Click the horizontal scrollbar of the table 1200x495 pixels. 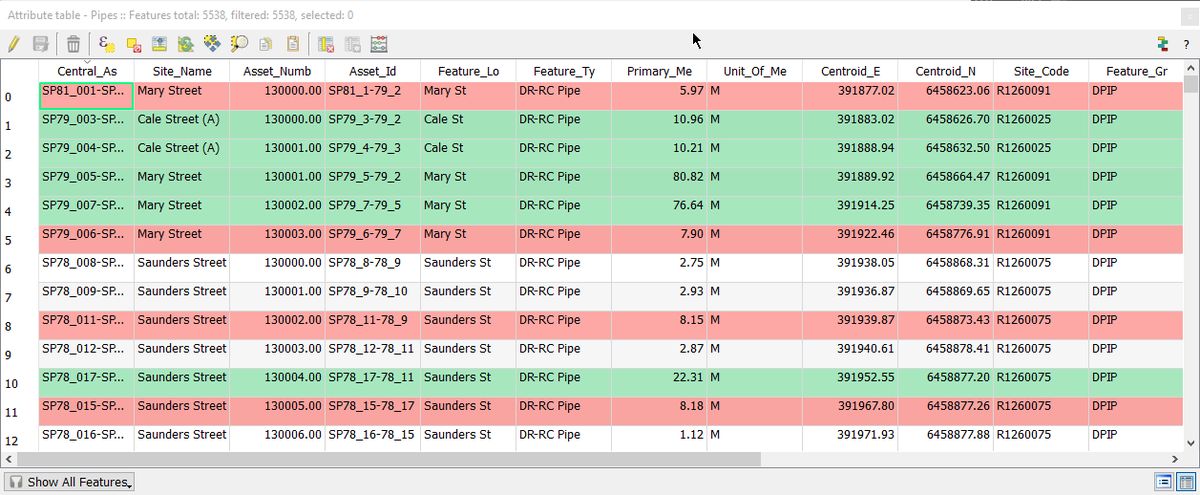coord(400,459)
